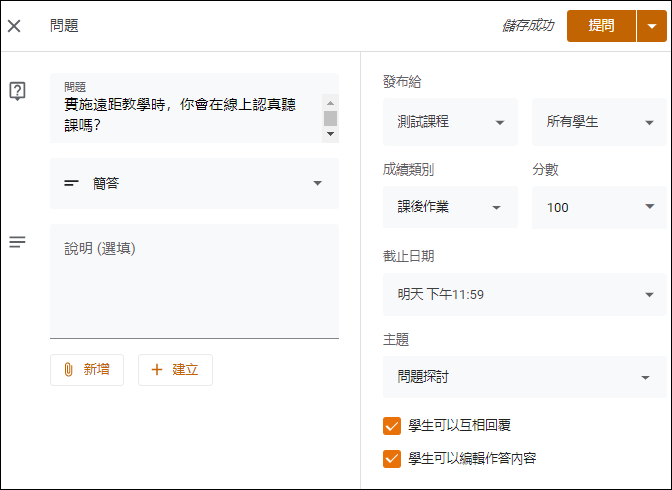Open the 課後作業 grade category dropdown
Screen dimensions: 672x490
pos(450,207)
